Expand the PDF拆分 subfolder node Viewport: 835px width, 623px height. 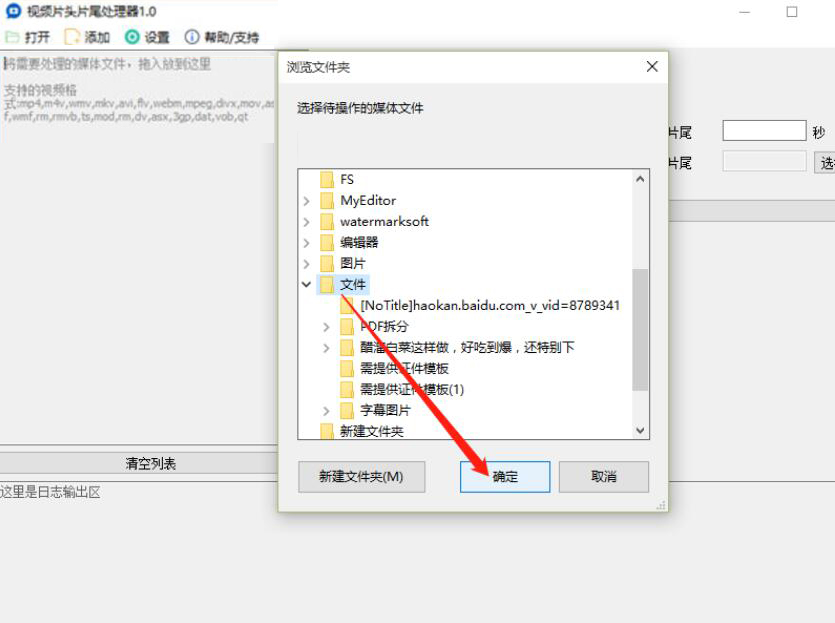click(x=326, y=327)
